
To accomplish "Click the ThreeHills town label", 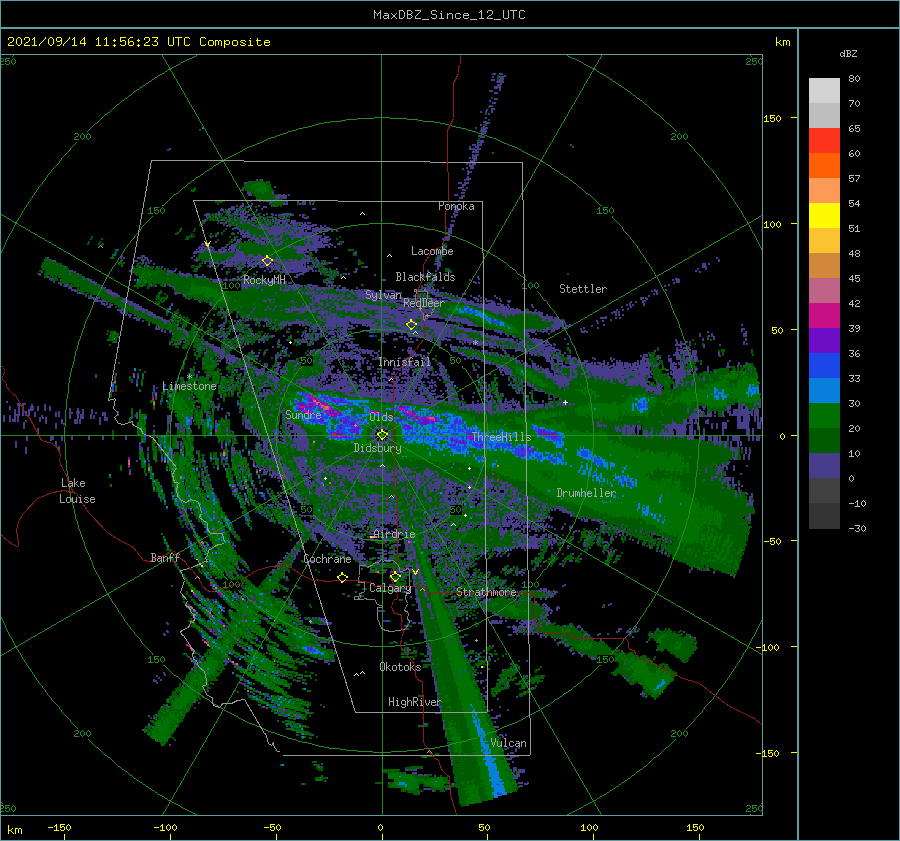I will [501, 437].
